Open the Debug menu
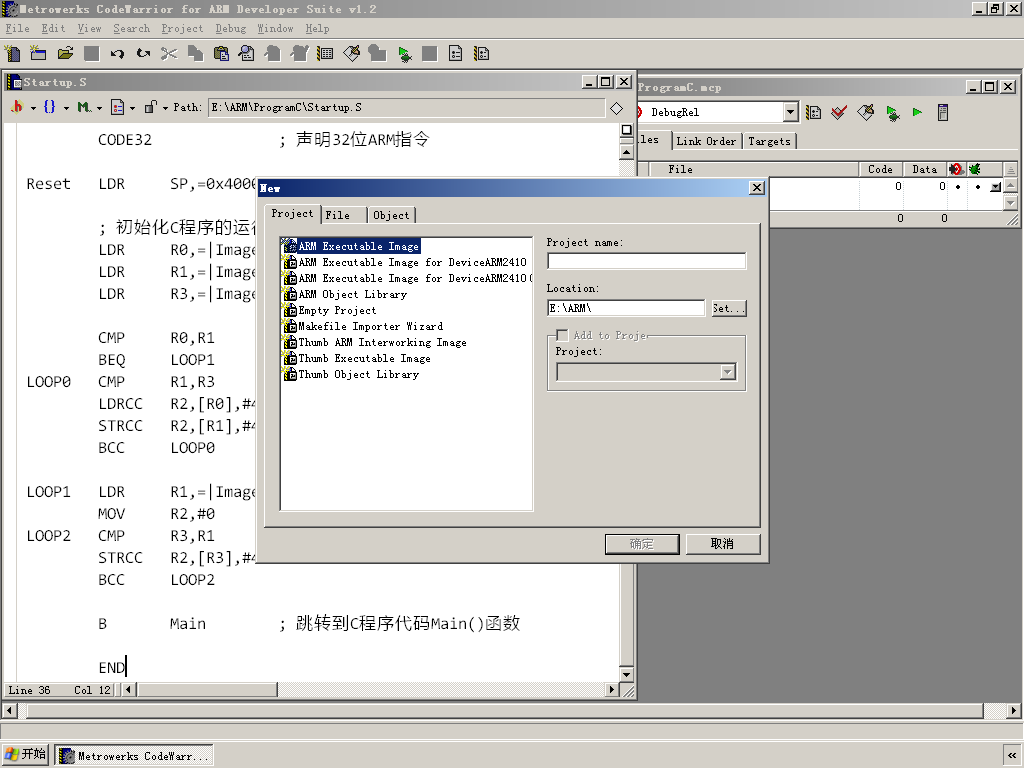 coord(231,29)
